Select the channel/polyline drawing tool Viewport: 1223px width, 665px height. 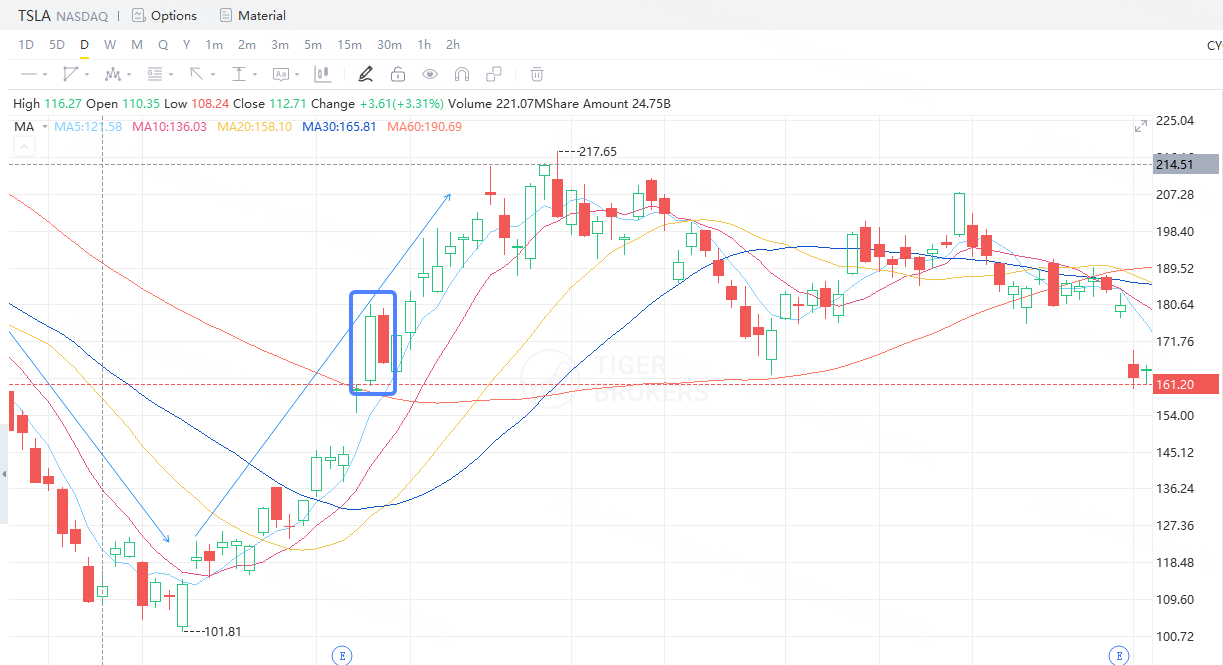click(x=70, y=74)
